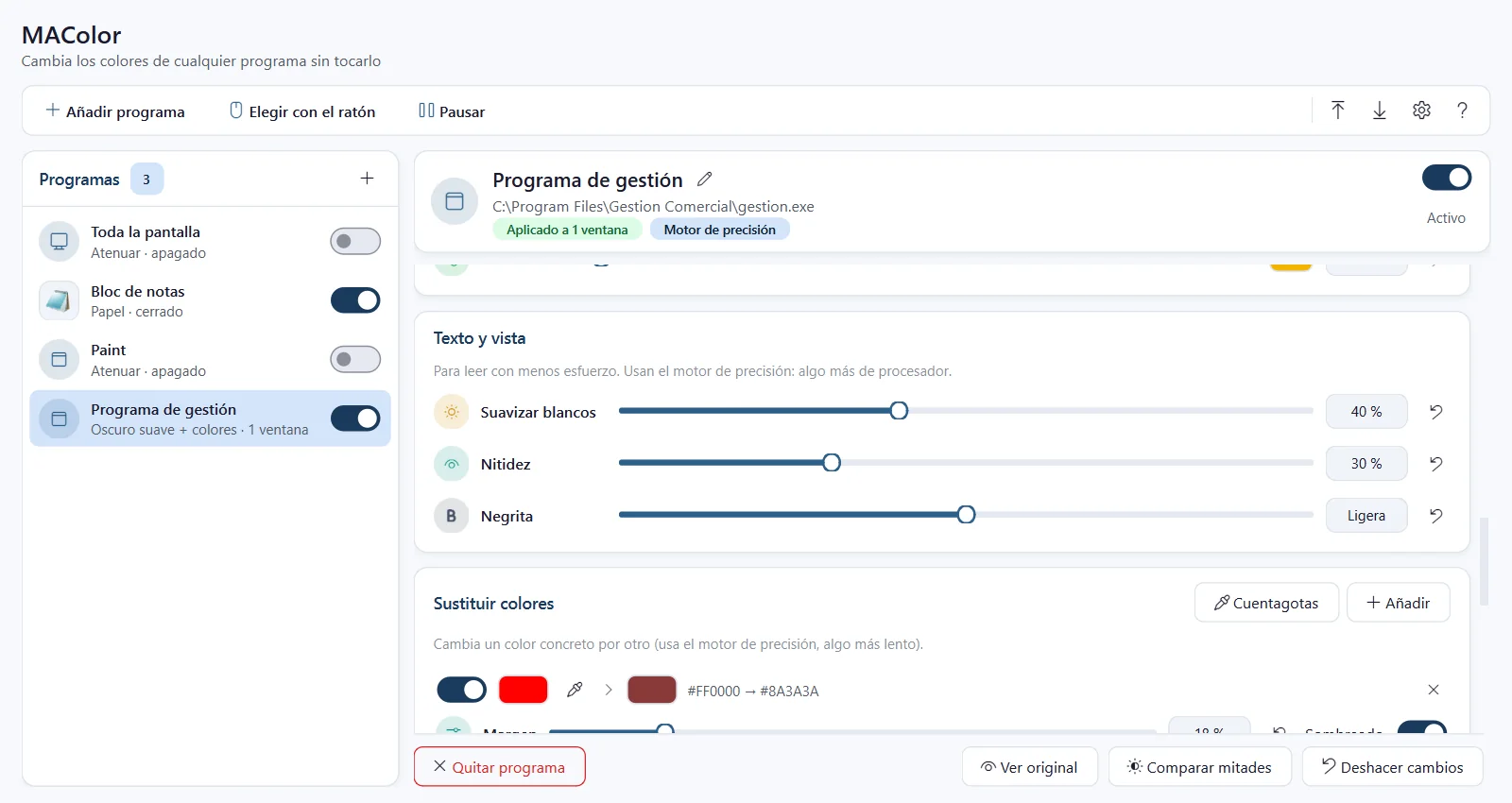The height and width of the screenshot is (803, 1512).
Task: Pick source color with eyedropper in rule row
Action: point(575,690)
